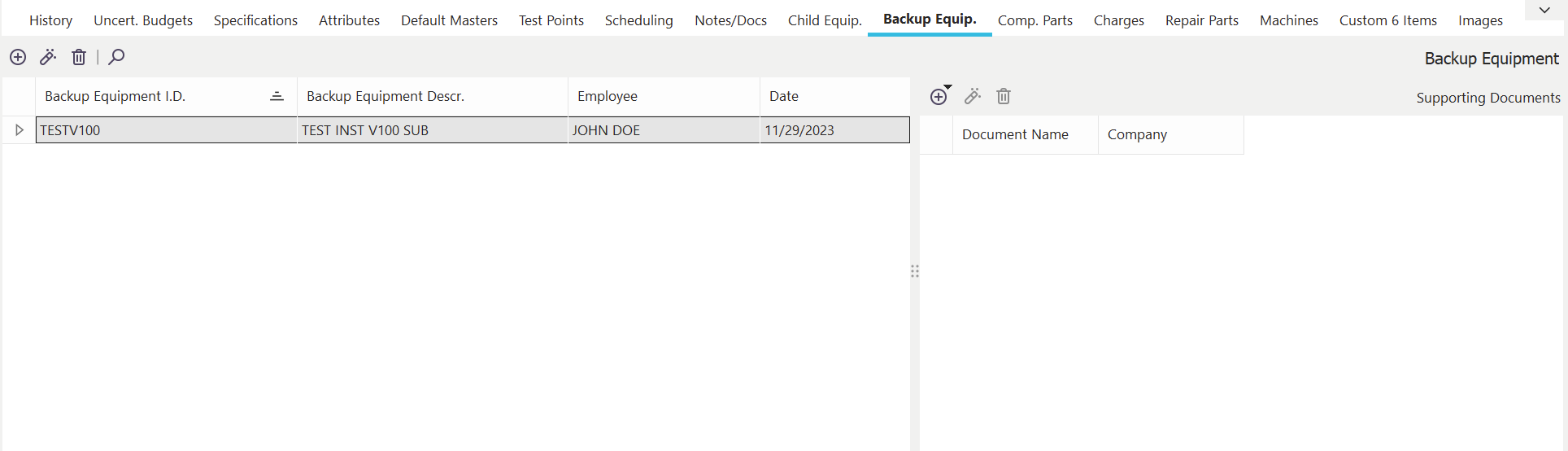Delete selected backup equipment with trash icon

tap(79, 57)
